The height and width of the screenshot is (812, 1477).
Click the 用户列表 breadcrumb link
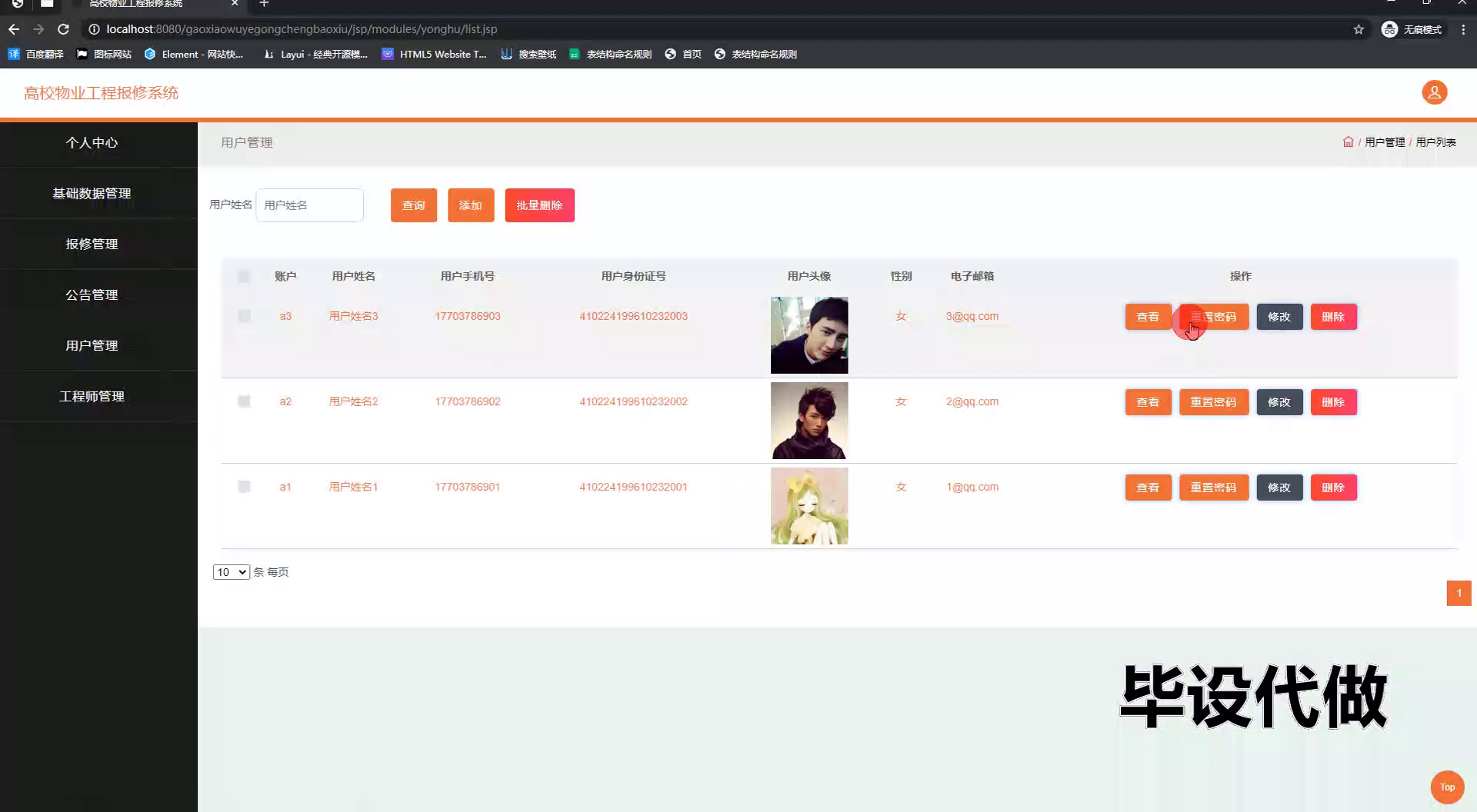(x=1435, y=142)
